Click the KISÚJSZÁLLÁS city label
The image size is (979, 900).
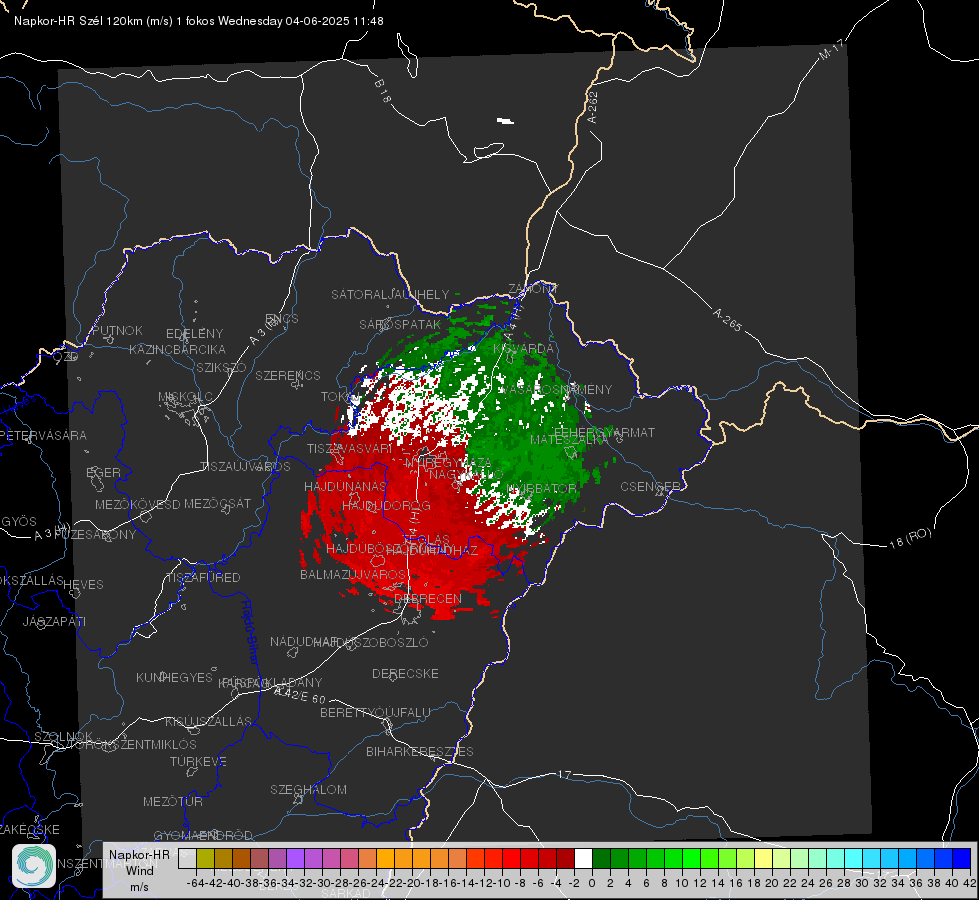[209, 721]
